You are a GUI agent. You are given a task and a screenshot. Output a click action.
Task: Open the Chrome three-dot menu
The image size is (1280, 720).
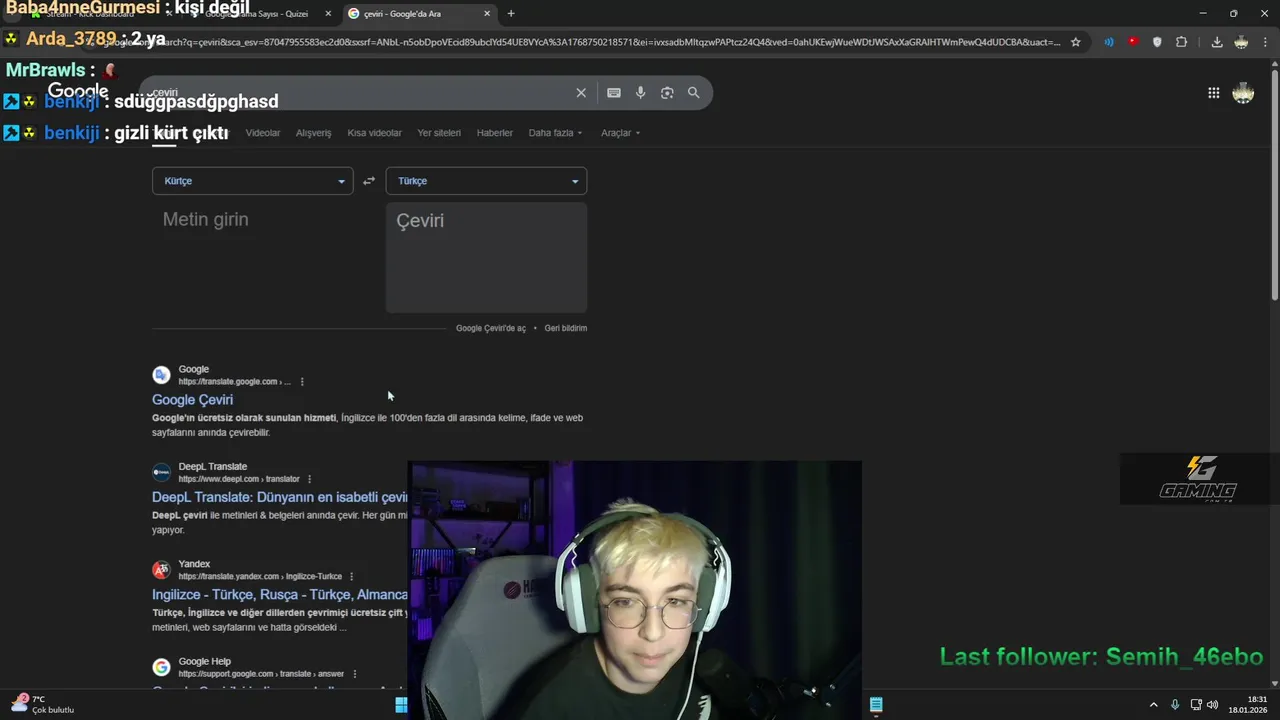pyautogui.click(x=1265, y=42)
